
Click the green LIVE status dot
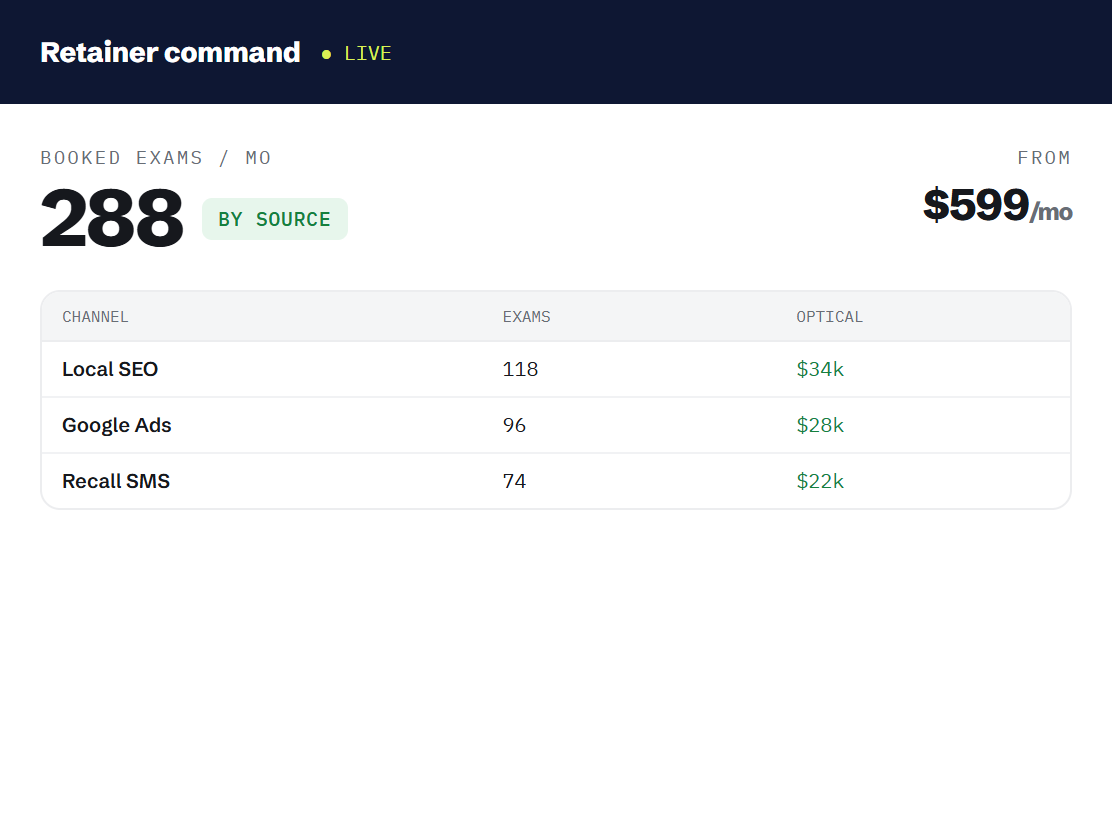tap(326, 54)
